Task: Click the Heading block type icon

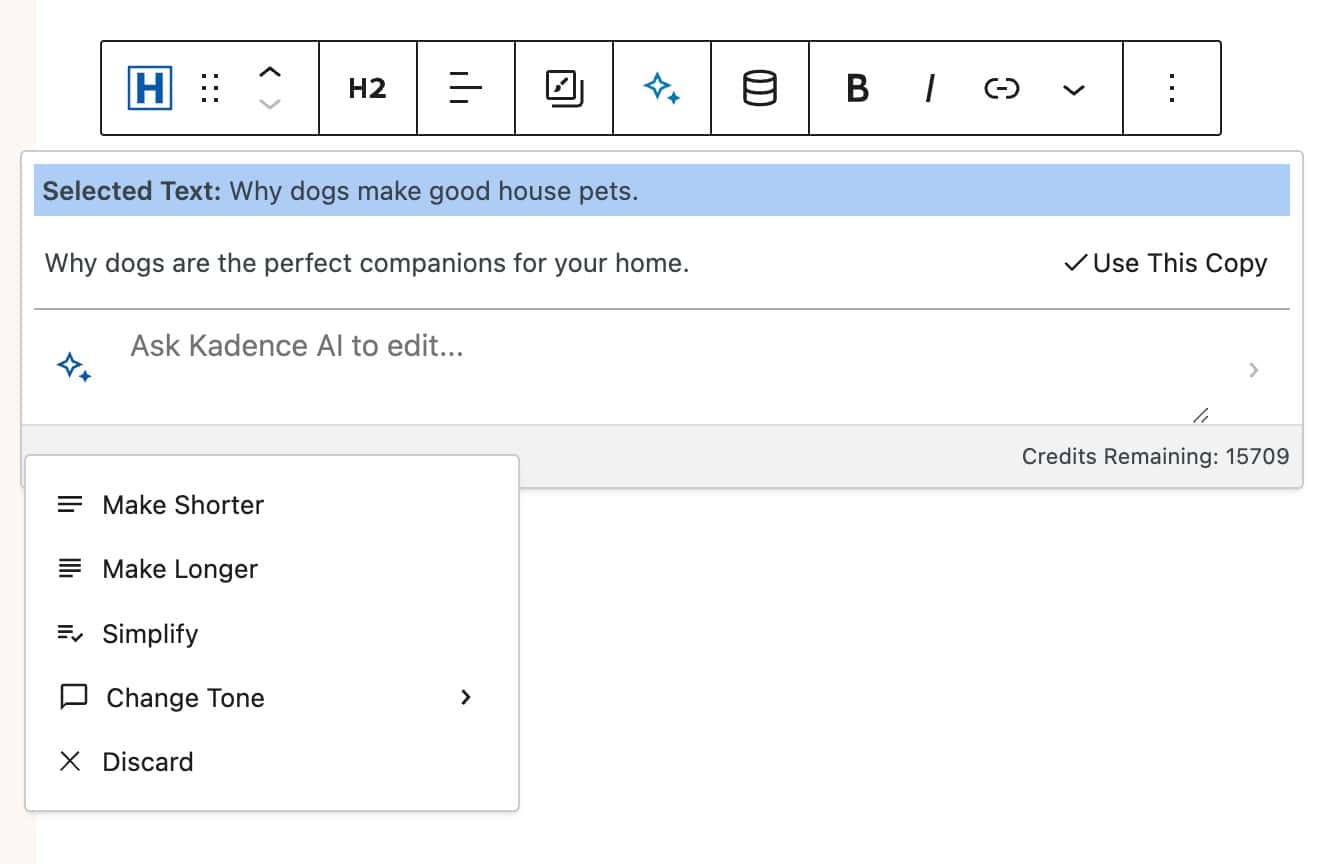Action: click(150, 88)
